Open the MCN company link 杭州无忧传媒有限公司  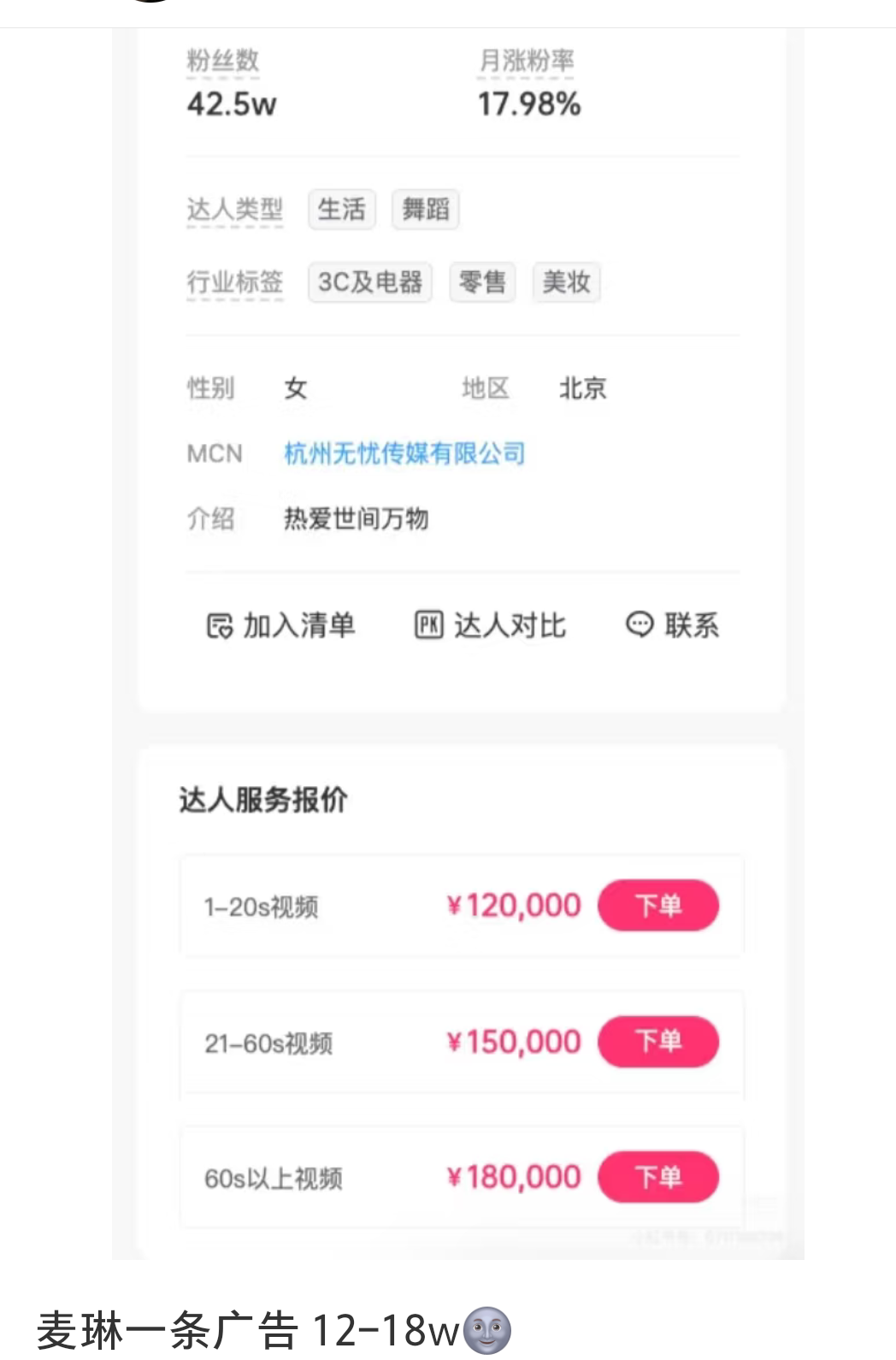(404, 453)
